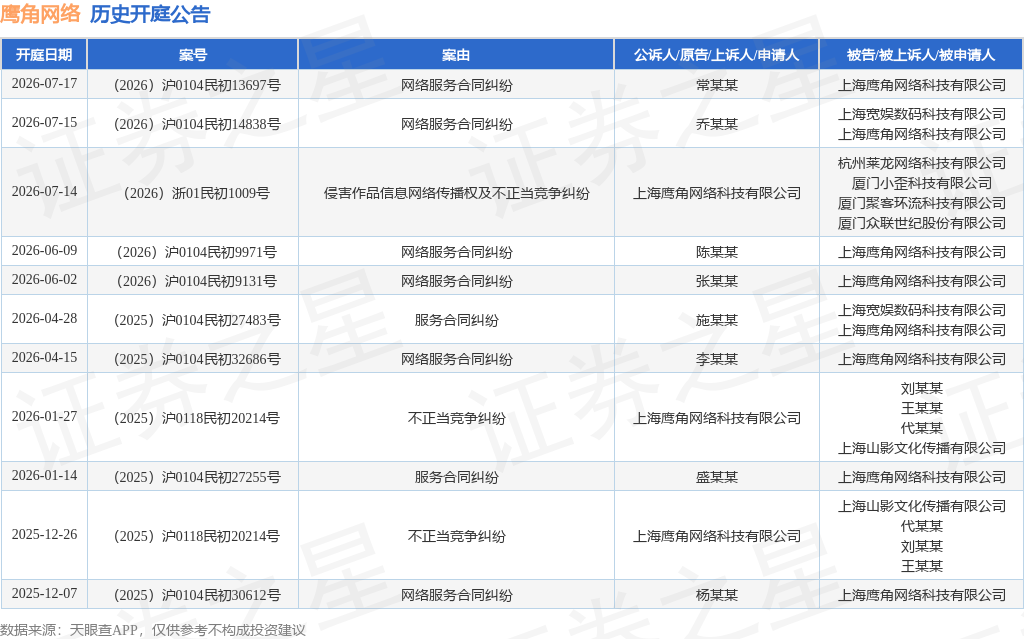Select defendant 杭州莱龙网络科技有限公司
The width and height of the screenshot is (1024, 639).
tap(921, 163)
